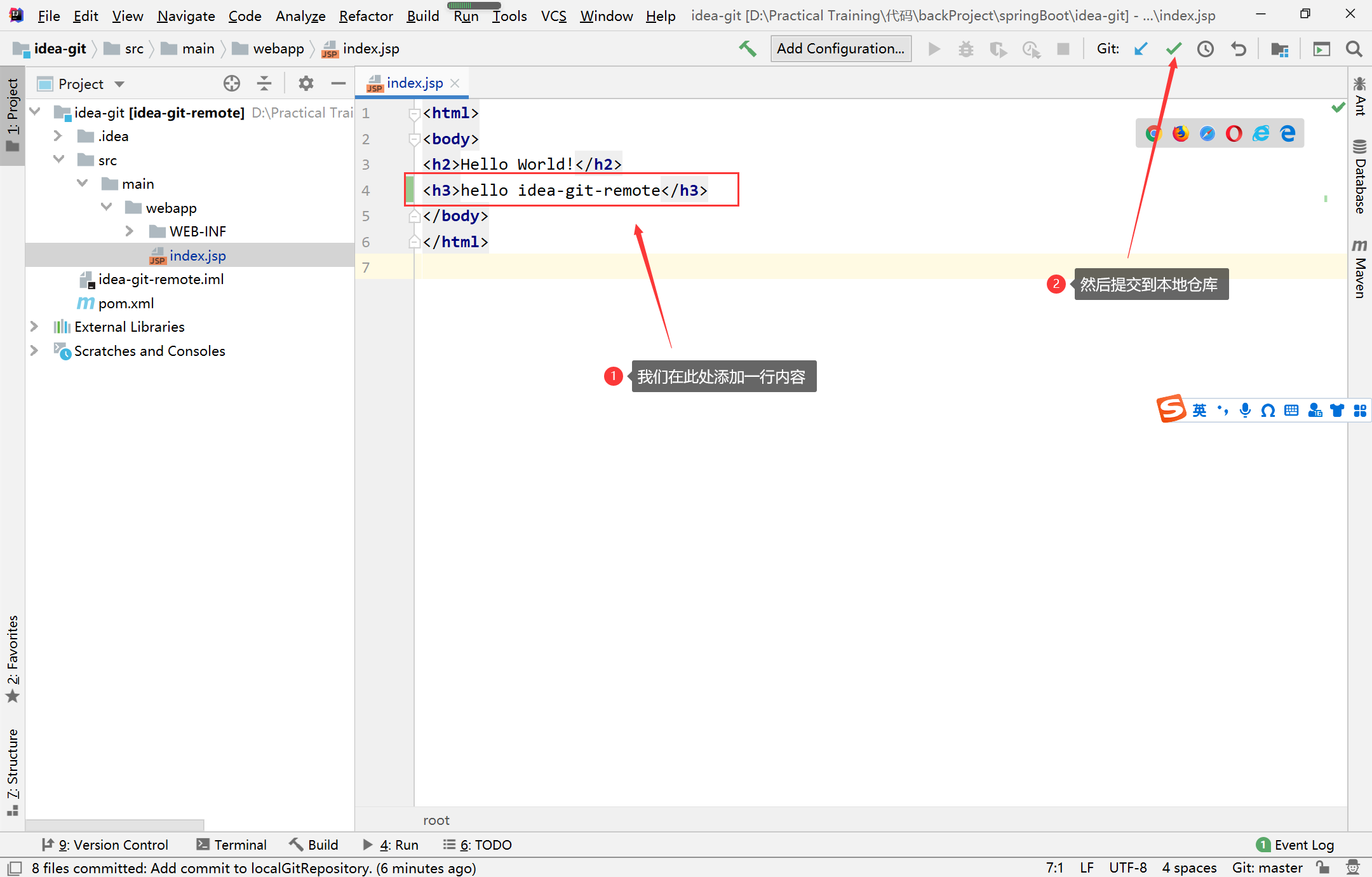
Task: Click the Locate/Select Opened File target icon
Action: point(232,83)
